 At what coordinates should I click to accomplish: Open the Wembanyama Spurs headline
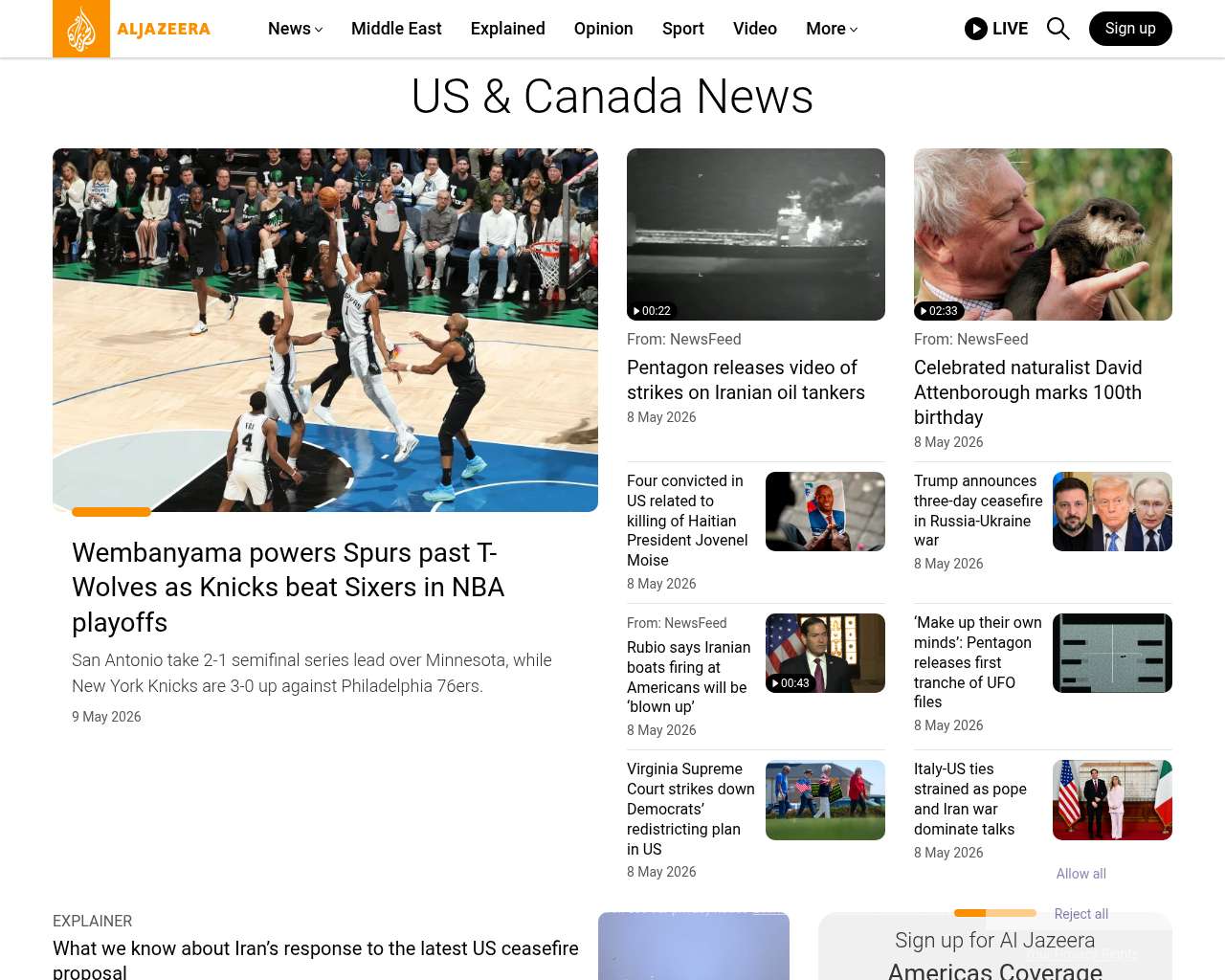pos(288,587)
